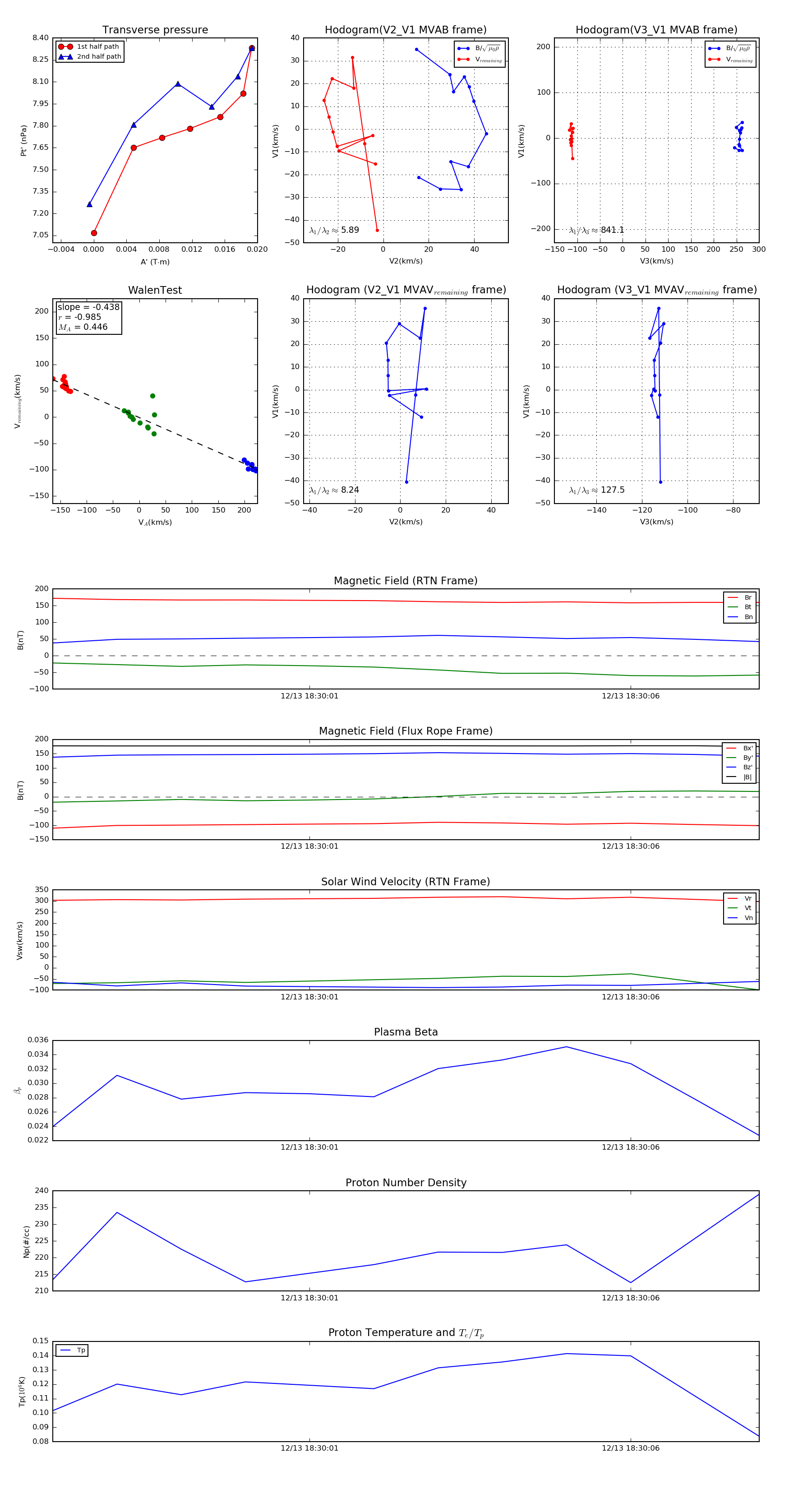This screenshot has width=812, height=1489.
Task: Click 'Magnetic Field (Flux Rope Frame)' title
Action: pos(405,731)
